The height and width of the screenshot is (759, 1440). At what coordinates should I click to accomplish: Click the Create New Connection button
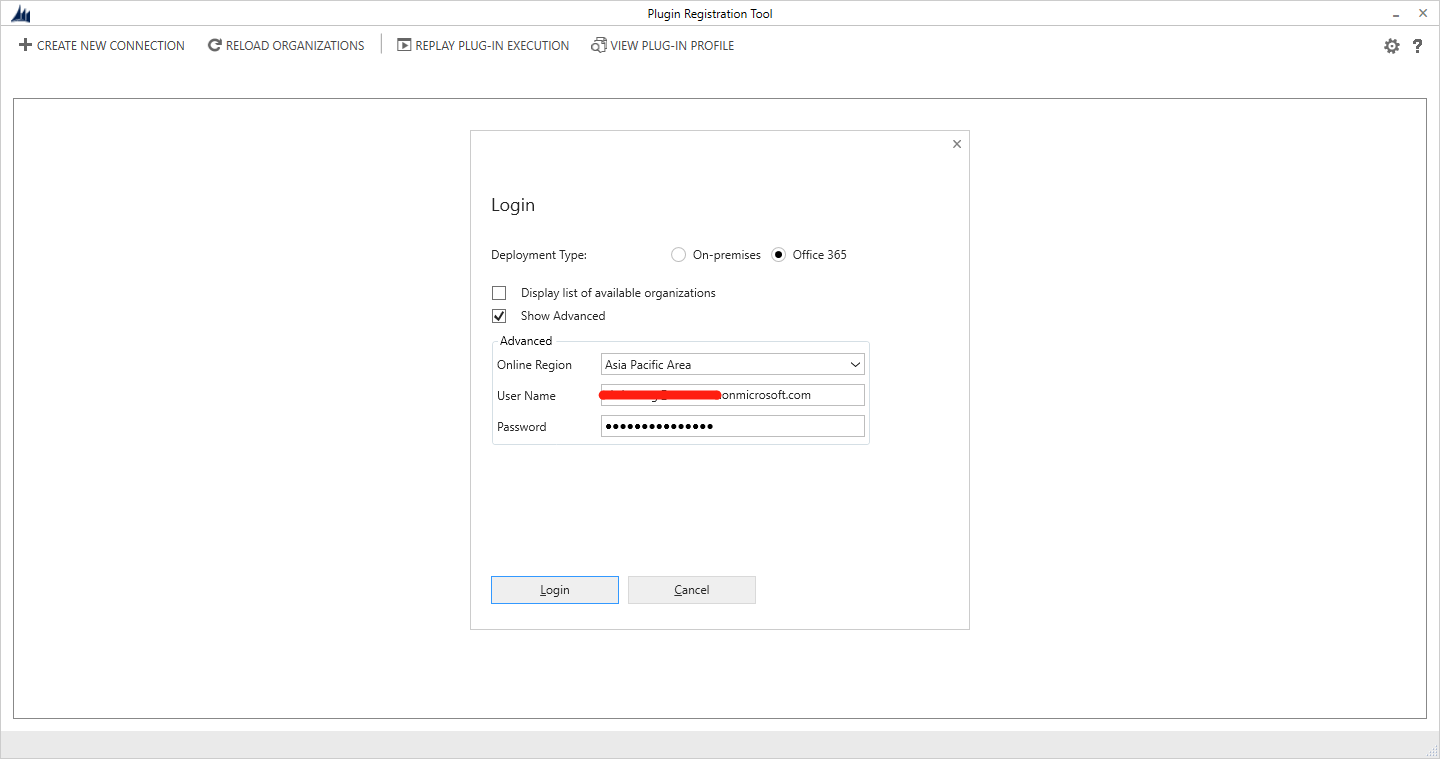tap(102, 45)
